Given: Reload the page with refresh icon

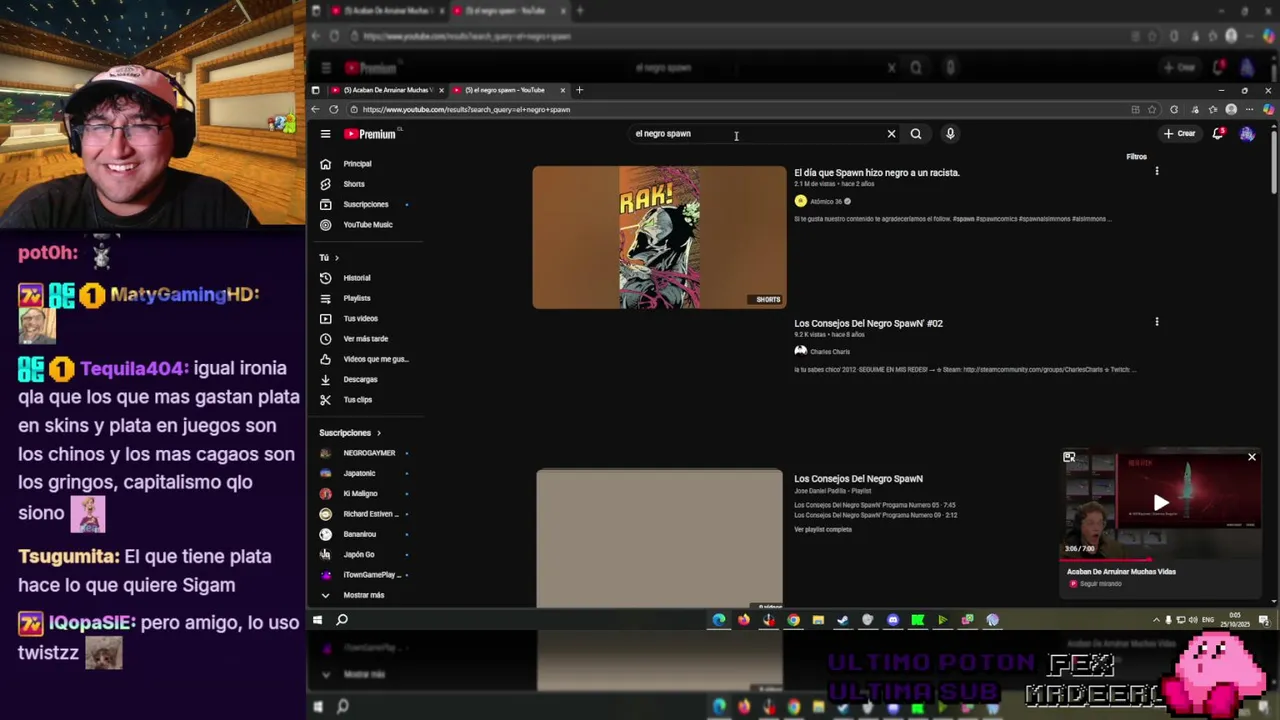Looking at the screenshot, I should [333, 110].
